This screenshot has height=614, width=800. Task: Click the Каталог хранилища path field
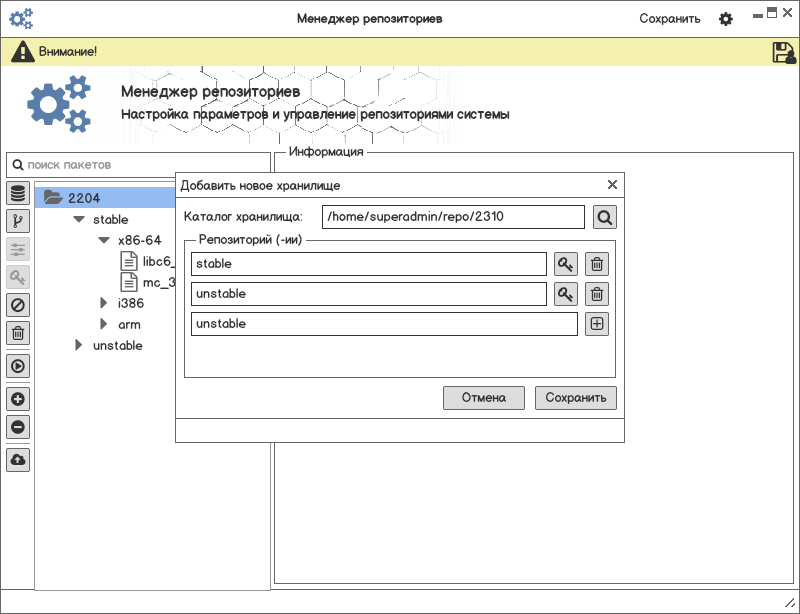click(x=453, y=217)
